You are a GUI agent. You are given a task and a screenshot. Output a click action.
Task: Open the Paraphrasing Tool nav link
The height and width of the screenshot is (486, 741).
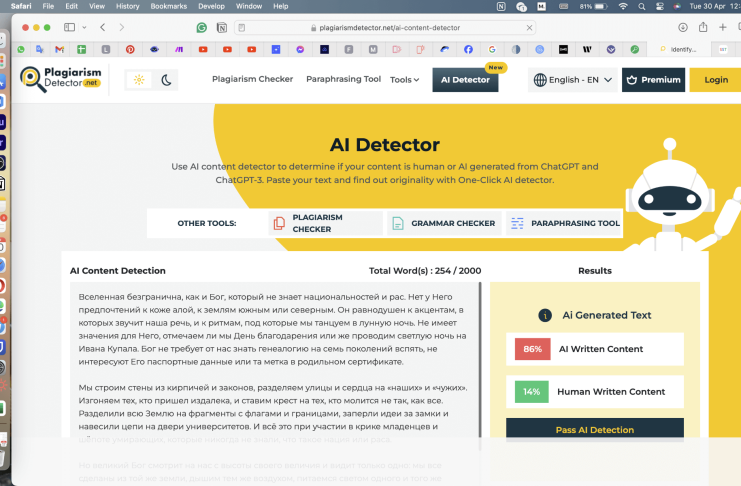pyautogui.click(x=344, y=79)
